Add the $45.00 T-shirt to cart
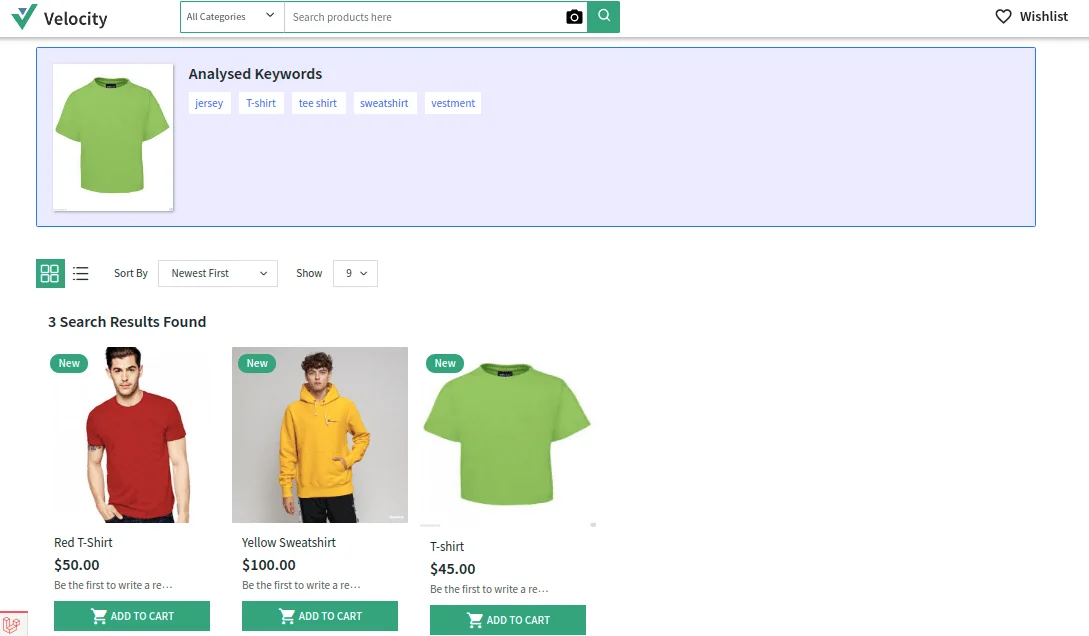Screen dimensions: 1089x636 508,620
